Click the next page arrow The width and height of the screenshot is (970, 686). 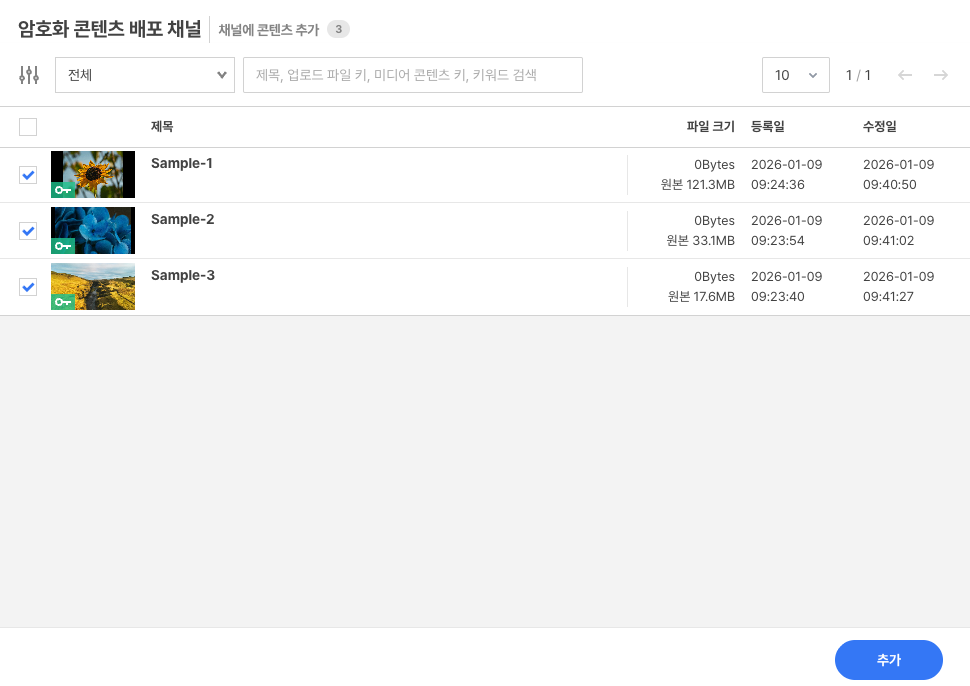[x=940, y=74]
